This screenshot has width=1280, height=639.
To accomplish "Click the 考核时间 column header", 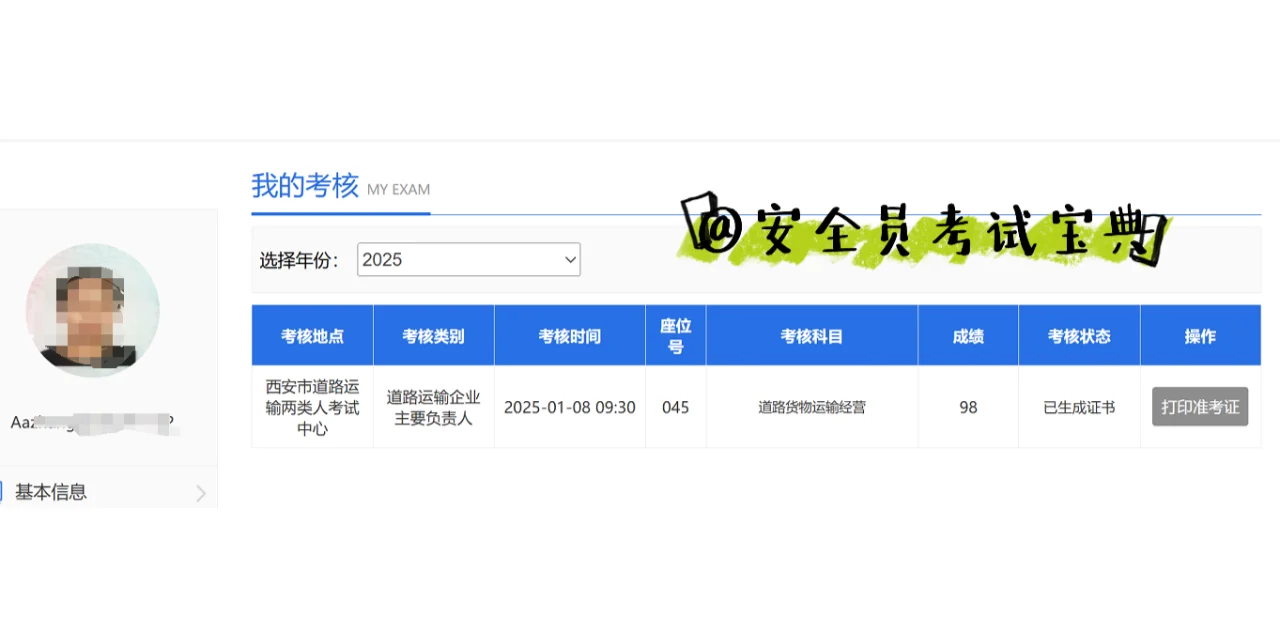I will [569, 335].
